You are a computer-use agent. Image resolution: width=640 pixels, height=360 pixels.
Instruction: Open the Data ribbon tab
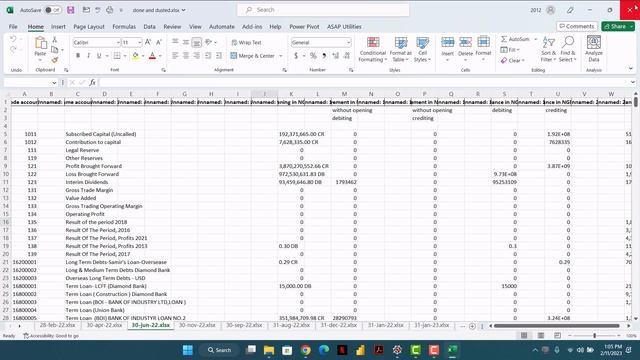[x=149, y=27]
